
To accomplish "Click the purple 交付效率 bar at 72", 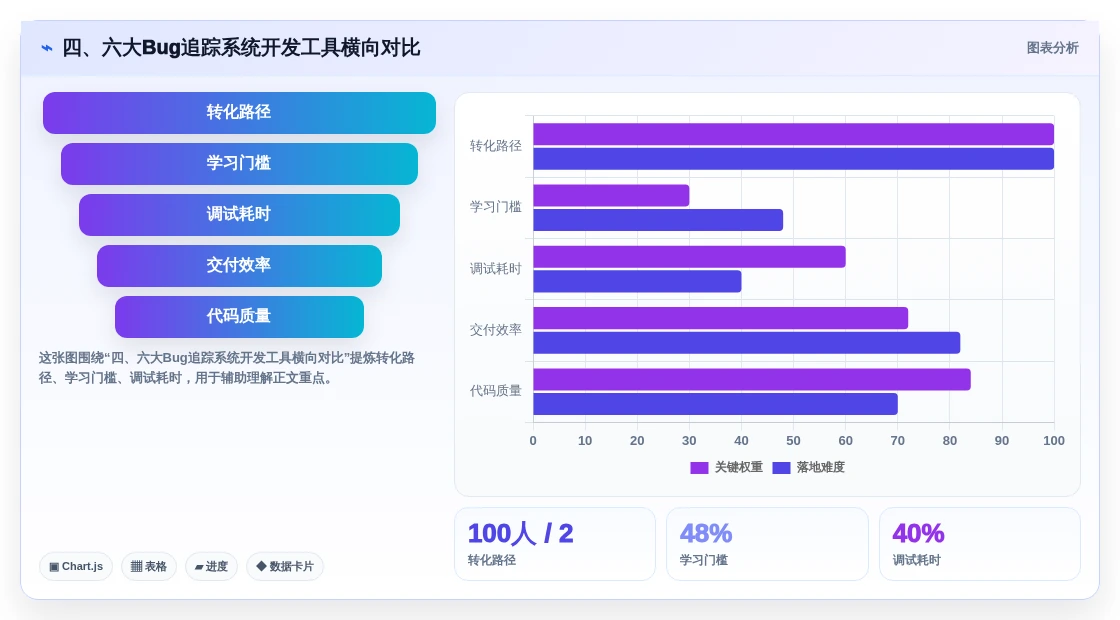I will click(721, 319).
